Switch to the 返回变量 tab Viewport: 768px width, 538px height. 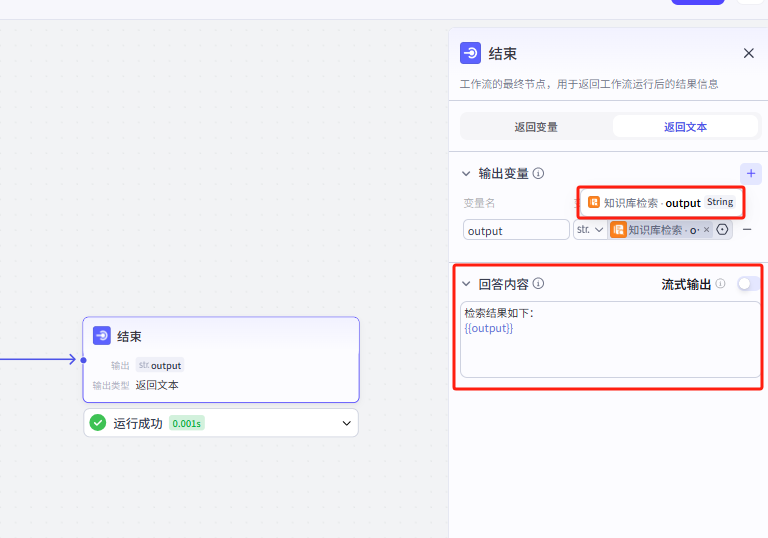point(536,127)
